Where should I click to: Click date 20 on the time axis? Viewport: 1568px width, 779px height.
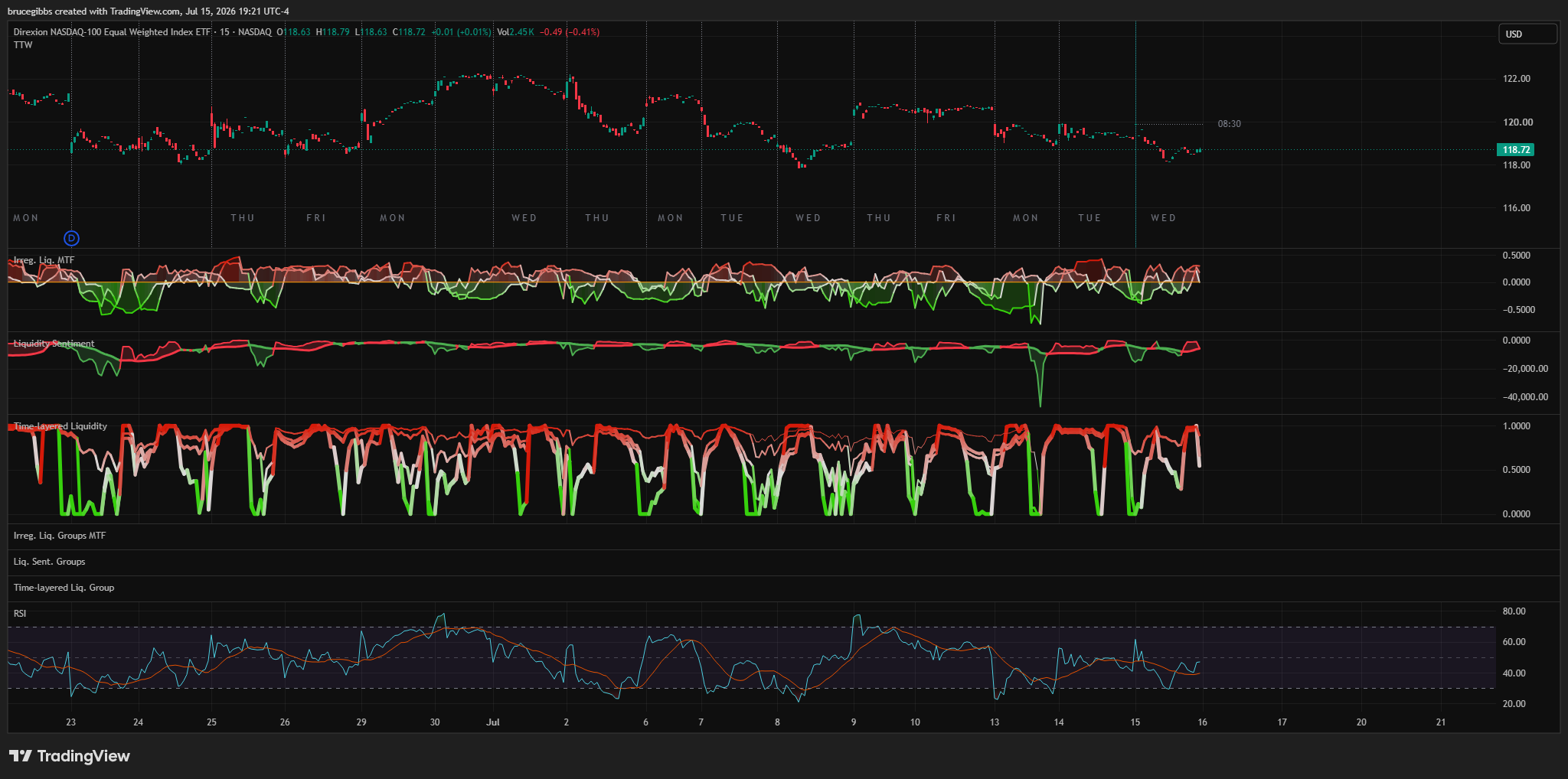point(1361,722)
